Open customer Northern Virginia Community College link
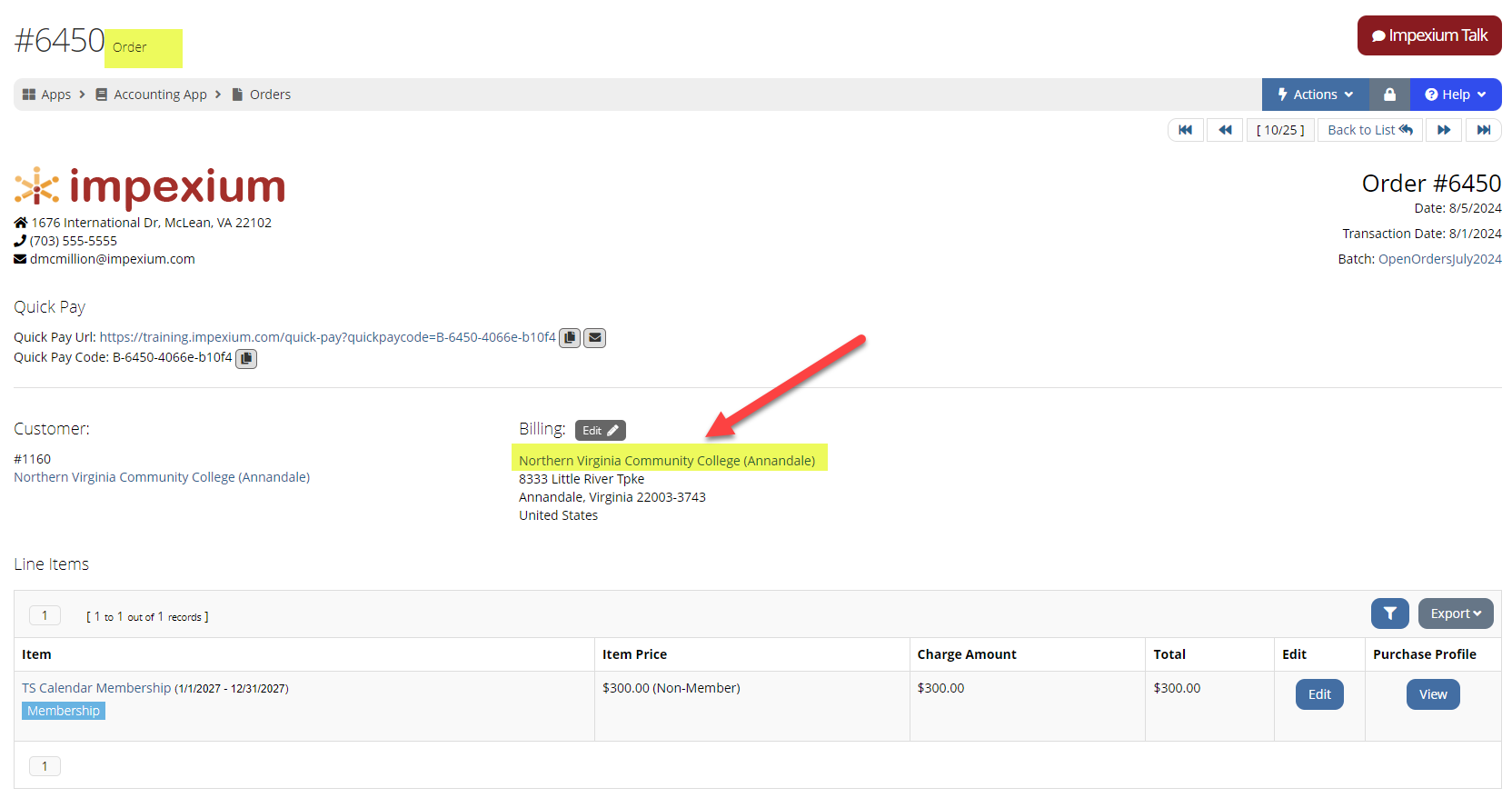The image size is (1512, 798). pyautogui.click(x=162, y=477)
